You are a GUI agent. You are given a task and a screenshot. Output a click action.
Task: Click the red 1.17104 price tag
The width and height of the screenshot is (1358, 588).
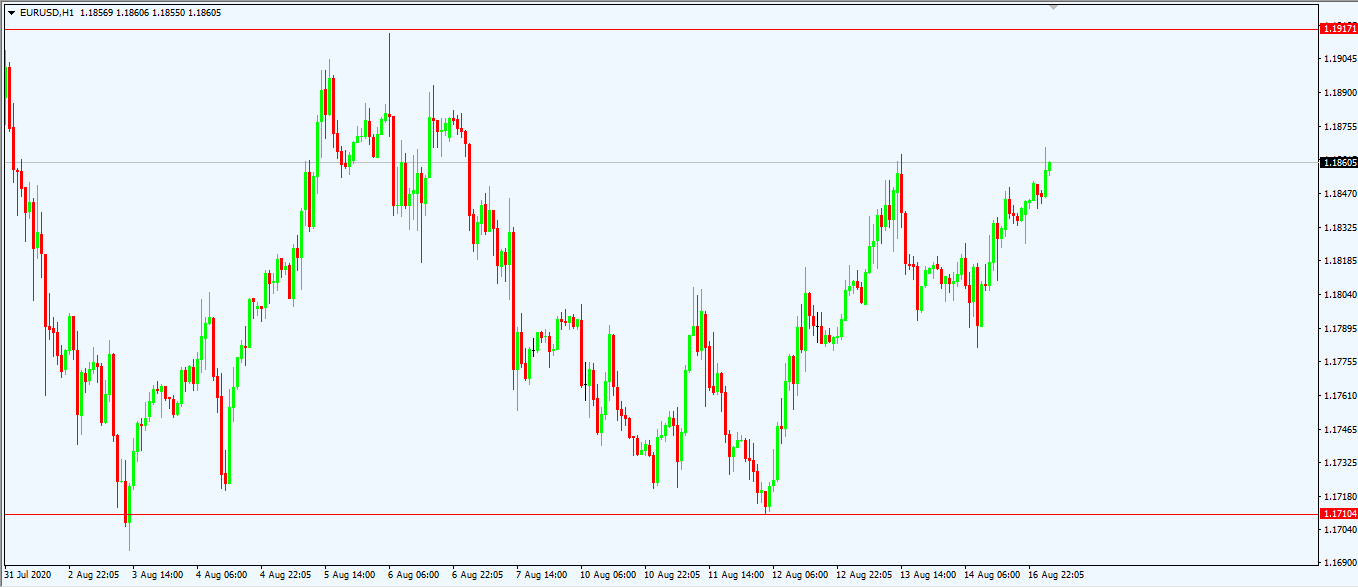click(1339, 513)
